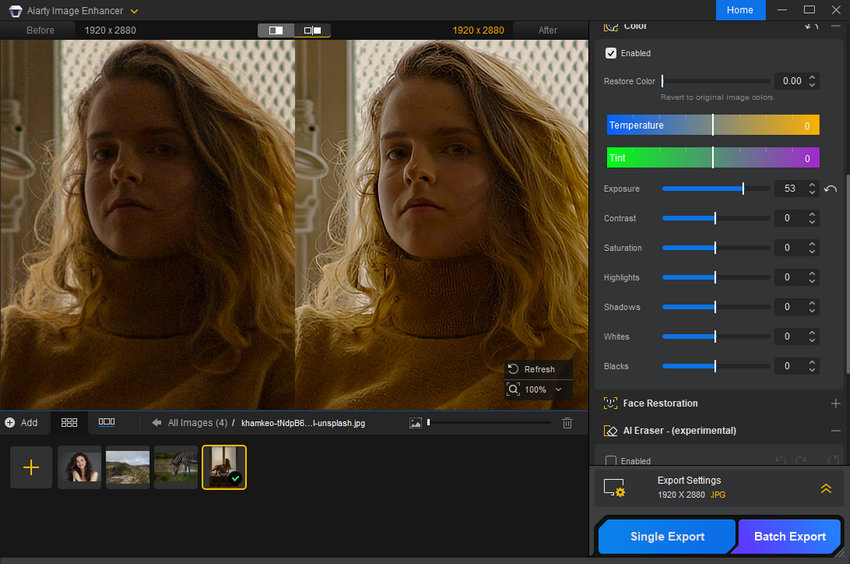This screenshot has height=564, width=850.
Task: Click the large plus tile to add images
Action: (31, 467)
